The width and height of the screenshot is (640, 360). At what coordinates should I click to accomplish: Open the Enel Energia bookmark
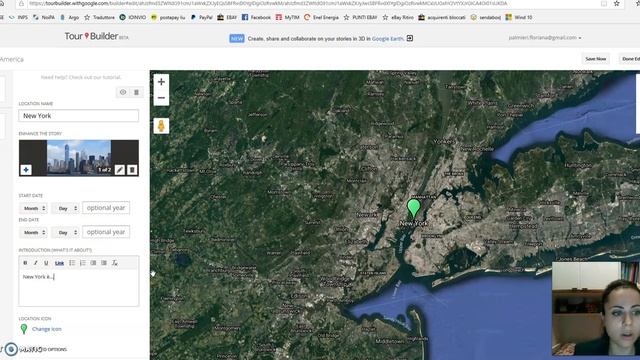pos(321,18)
